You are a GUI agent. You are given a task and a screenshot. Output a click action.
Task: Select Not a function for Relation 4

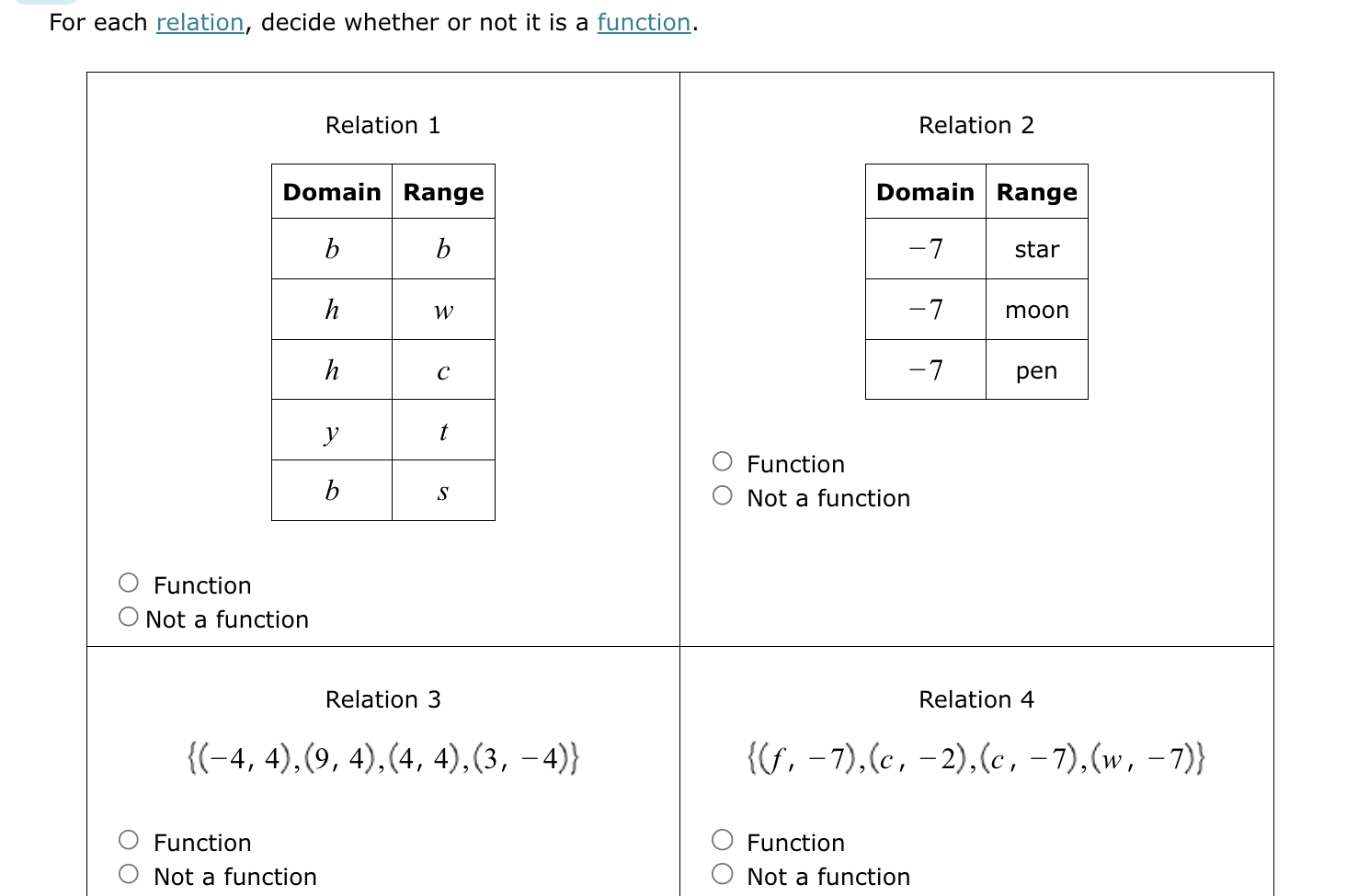click(723, 874)
